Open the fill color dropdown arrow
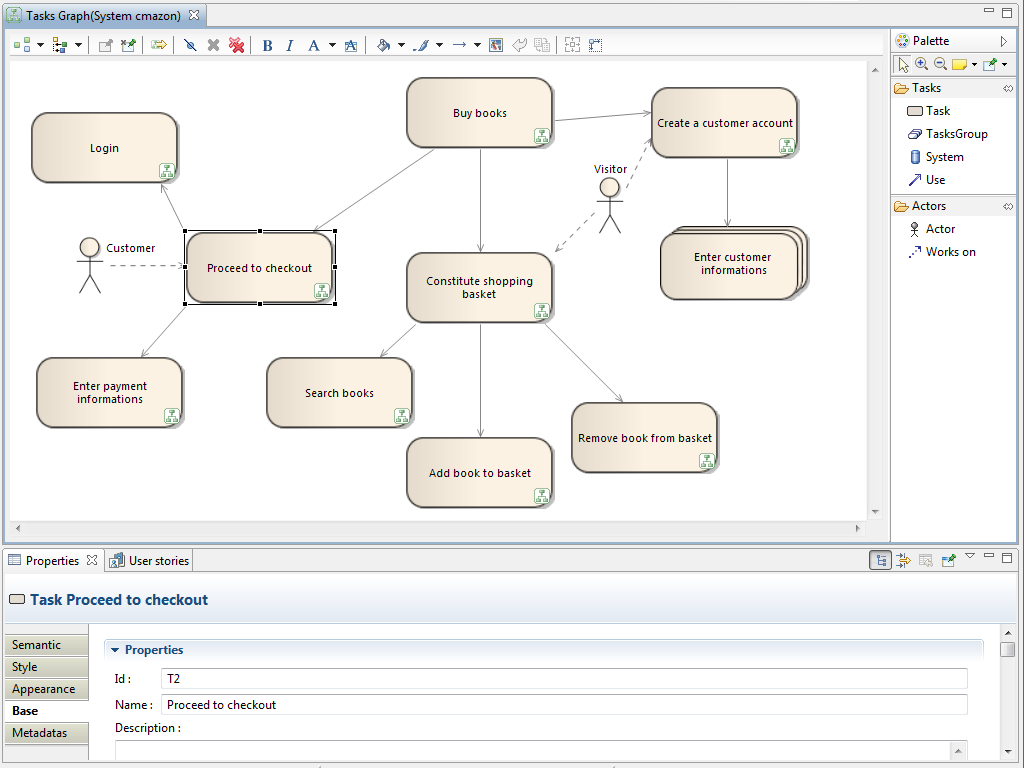Image resolution: width=1024 pixels, height=768 pixels. point(402,45)
